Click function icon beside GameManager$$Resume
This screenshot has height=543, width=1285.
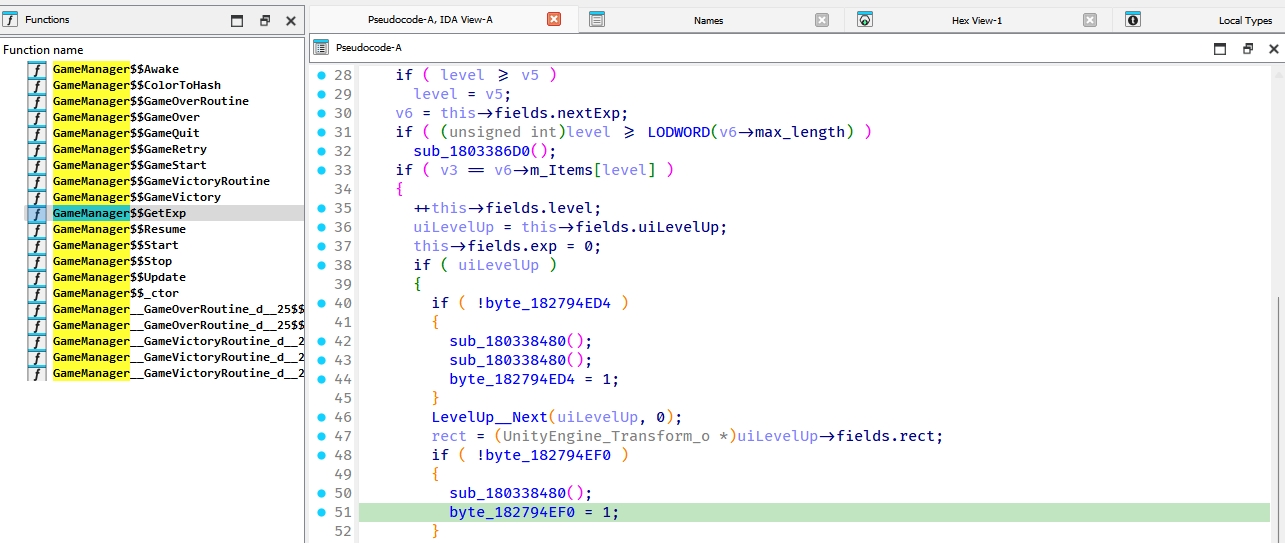click(x=37, y=229)
